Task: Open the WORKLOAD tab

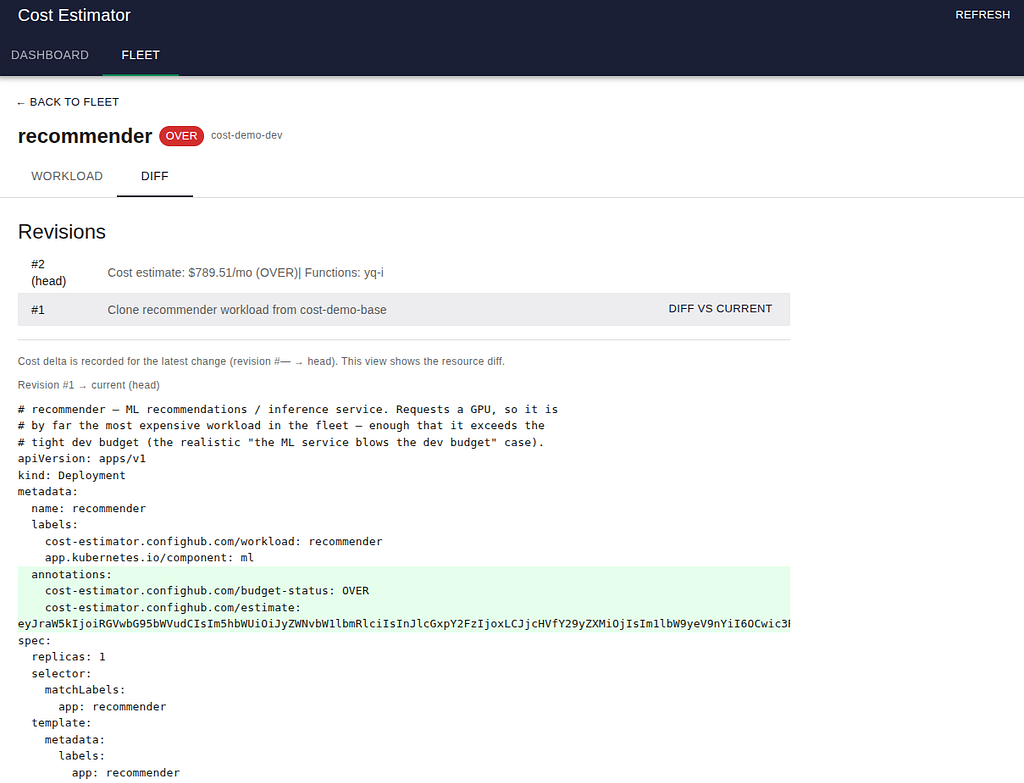Action: point(67,176)
